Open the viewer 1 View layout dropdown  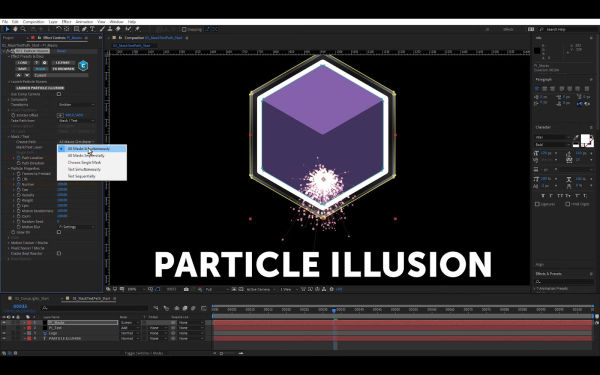(288, 289)
